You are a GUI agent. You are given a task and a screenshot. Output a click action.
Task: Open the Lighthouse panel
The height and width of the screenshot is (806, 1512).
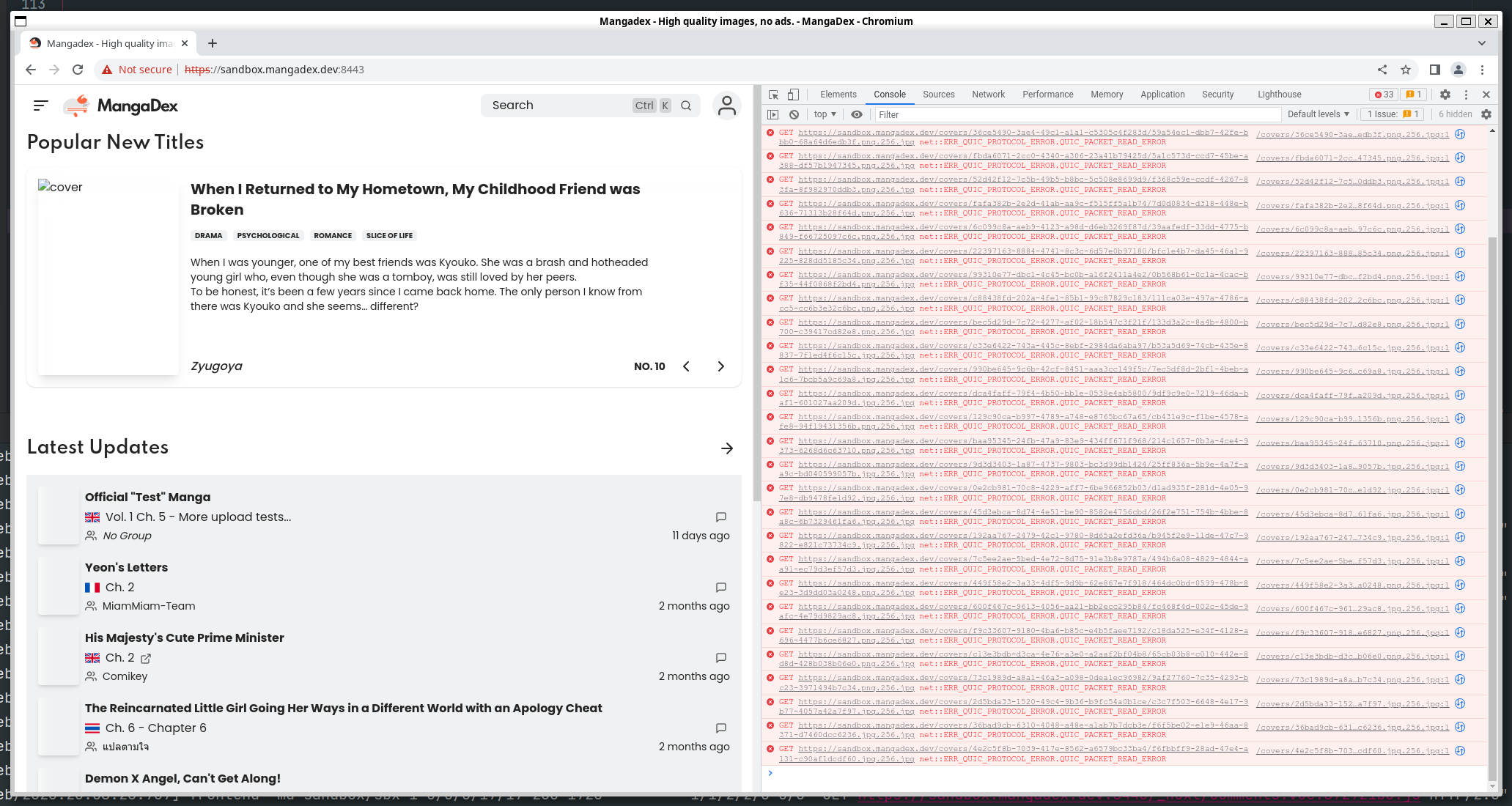pos(1279,95)
